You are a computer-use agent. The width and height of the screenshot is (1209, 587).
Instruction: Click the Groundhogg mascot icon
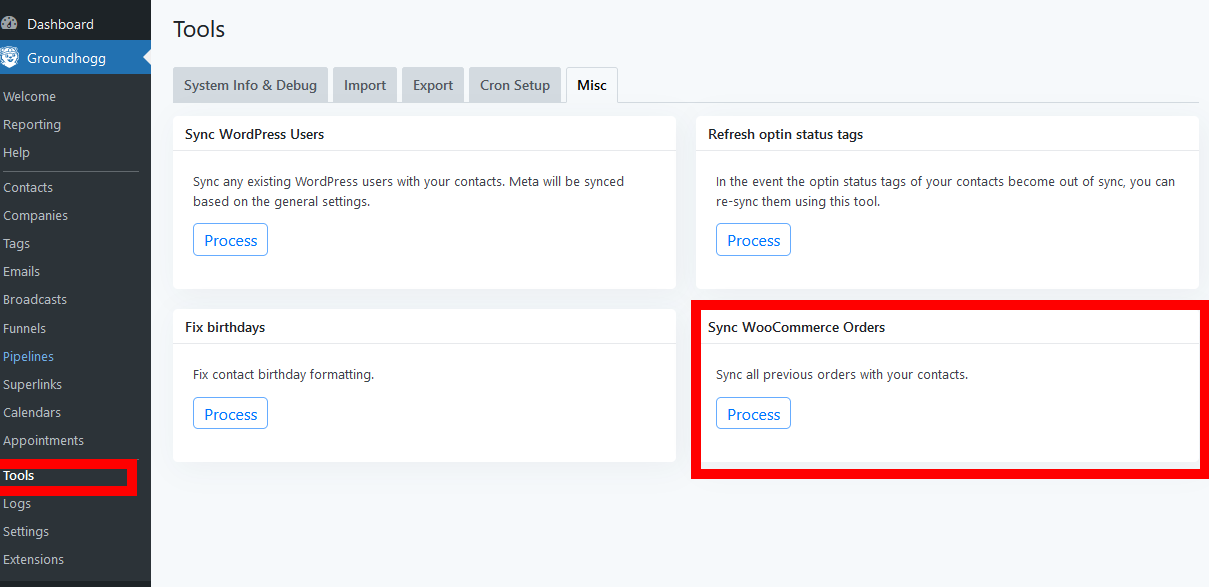pos(9,57)
